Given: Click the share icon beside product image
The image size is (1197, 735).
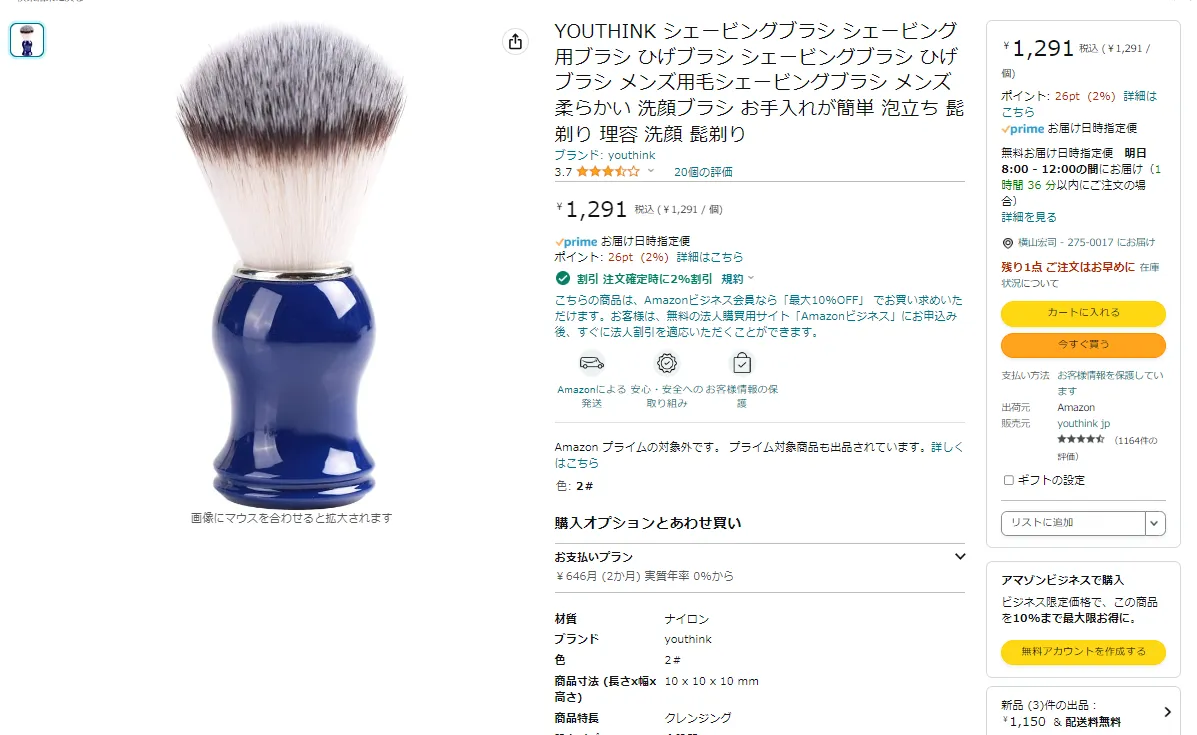Looking at the screenshot, I should click(515, 41).
